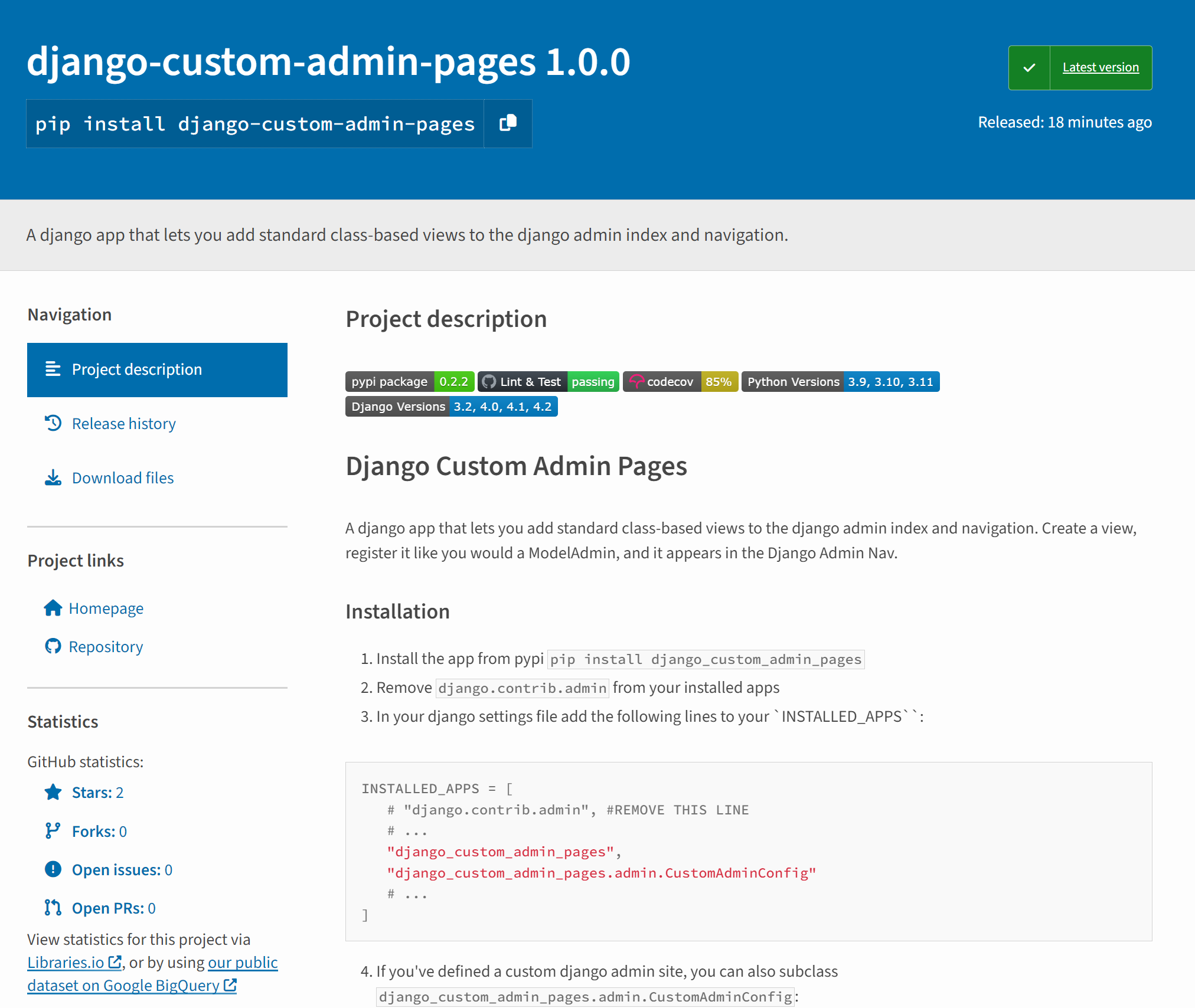Click the Lint & Test passing badge
Image resolution: width=1195 pixels, height=1008 pixels.
click(548, 382)
